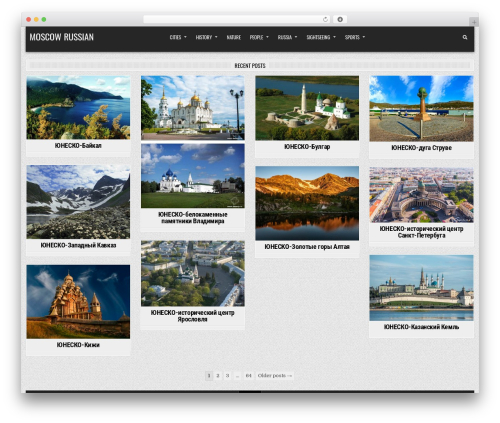500x423 pixels.
Task: Open the ЮНЕСКО-Казанский Кремль post title
Action: 421,327
